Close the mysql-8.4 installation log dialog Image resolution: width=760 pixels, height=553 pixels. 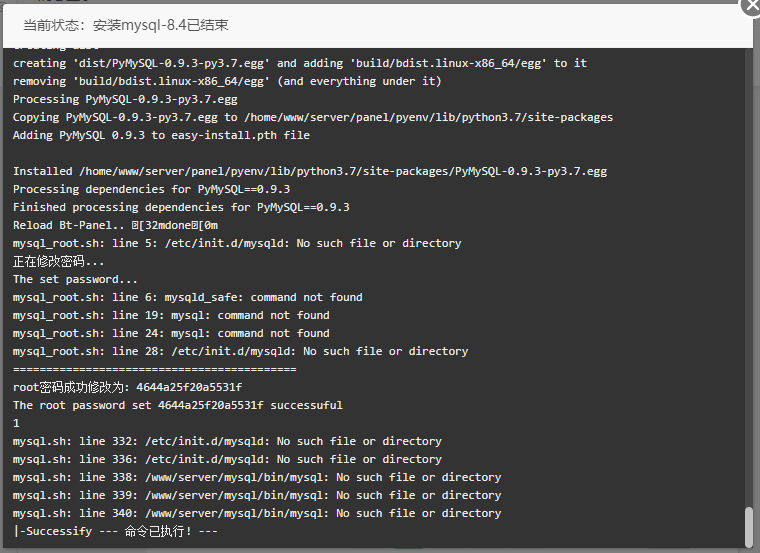(751, 5)
